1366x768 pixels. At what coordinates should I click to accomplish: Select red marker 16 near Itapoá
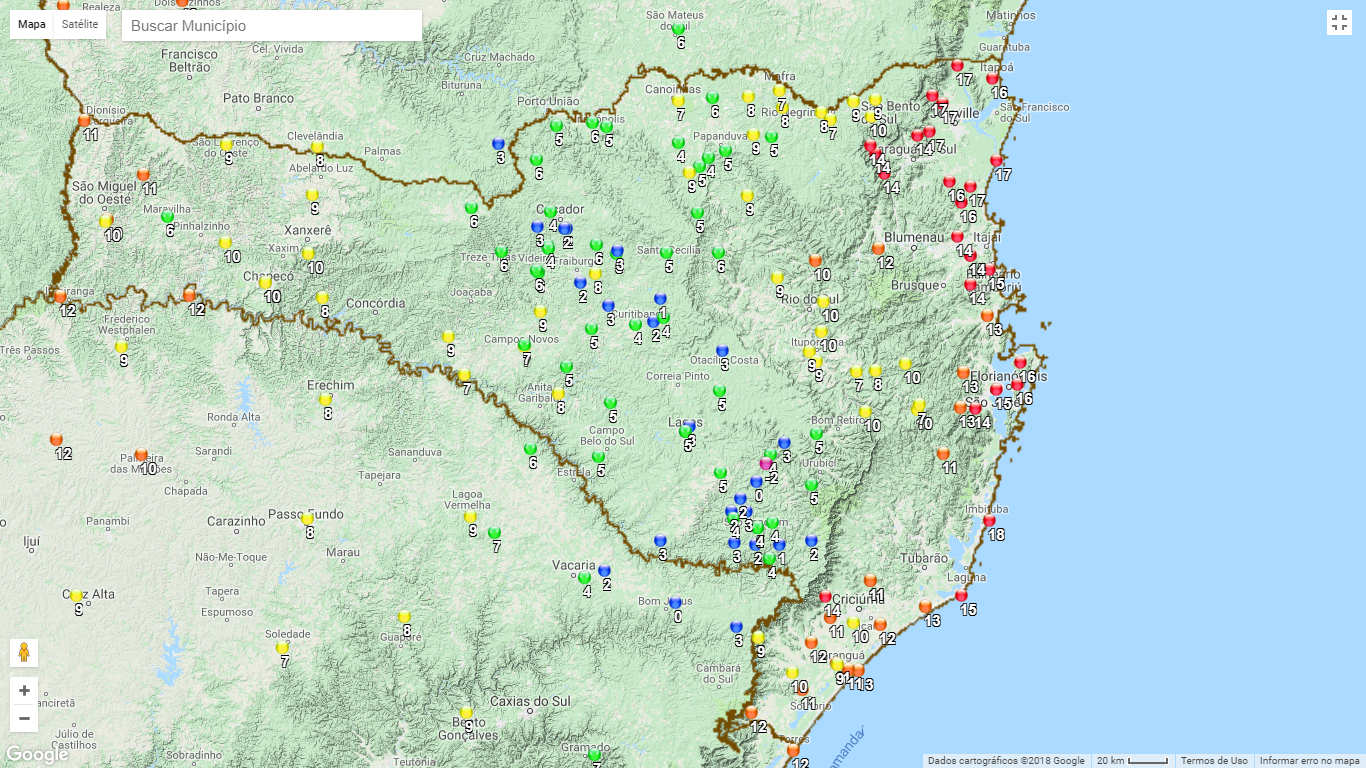coord(992,79)
